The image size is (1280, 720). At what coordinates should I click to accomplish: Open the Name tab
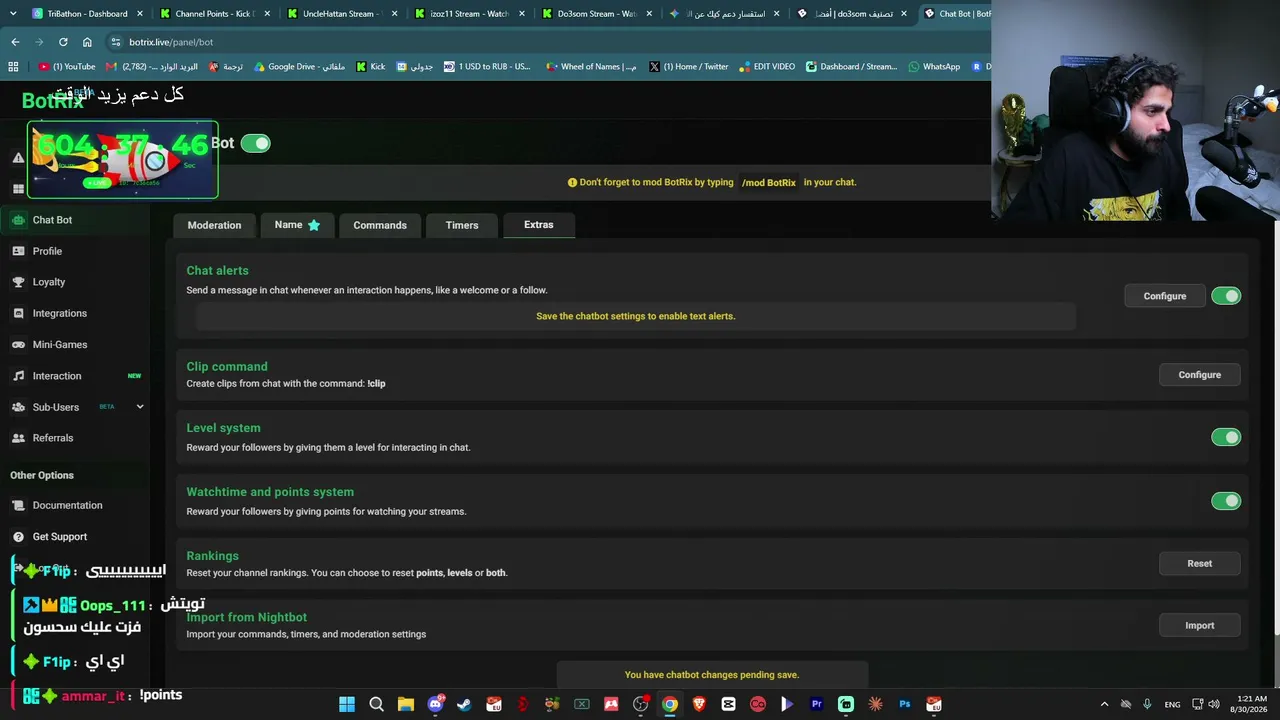point(297,225)
